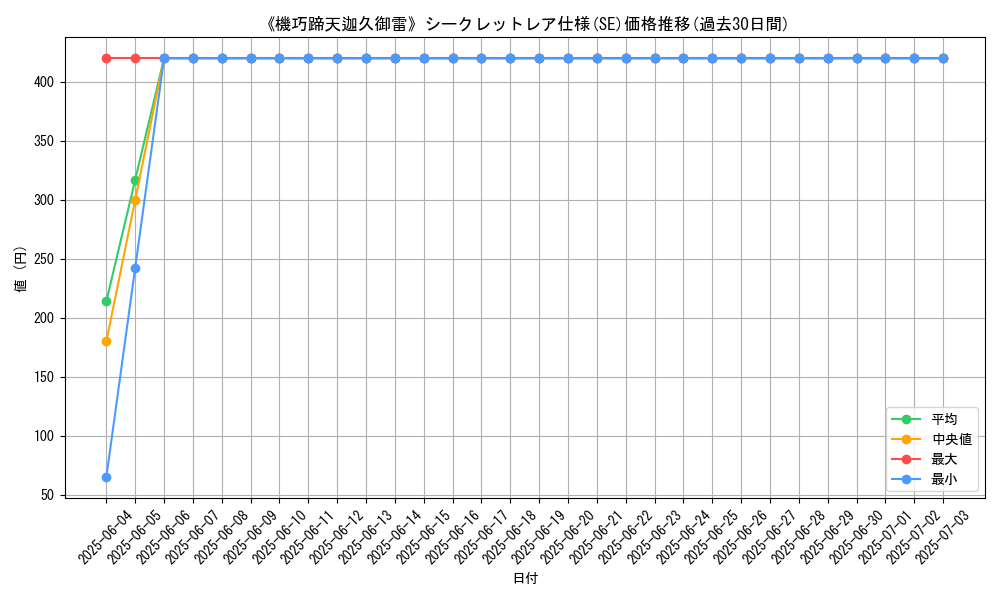Select the 平均 legend entry text

tap(944, 420)
